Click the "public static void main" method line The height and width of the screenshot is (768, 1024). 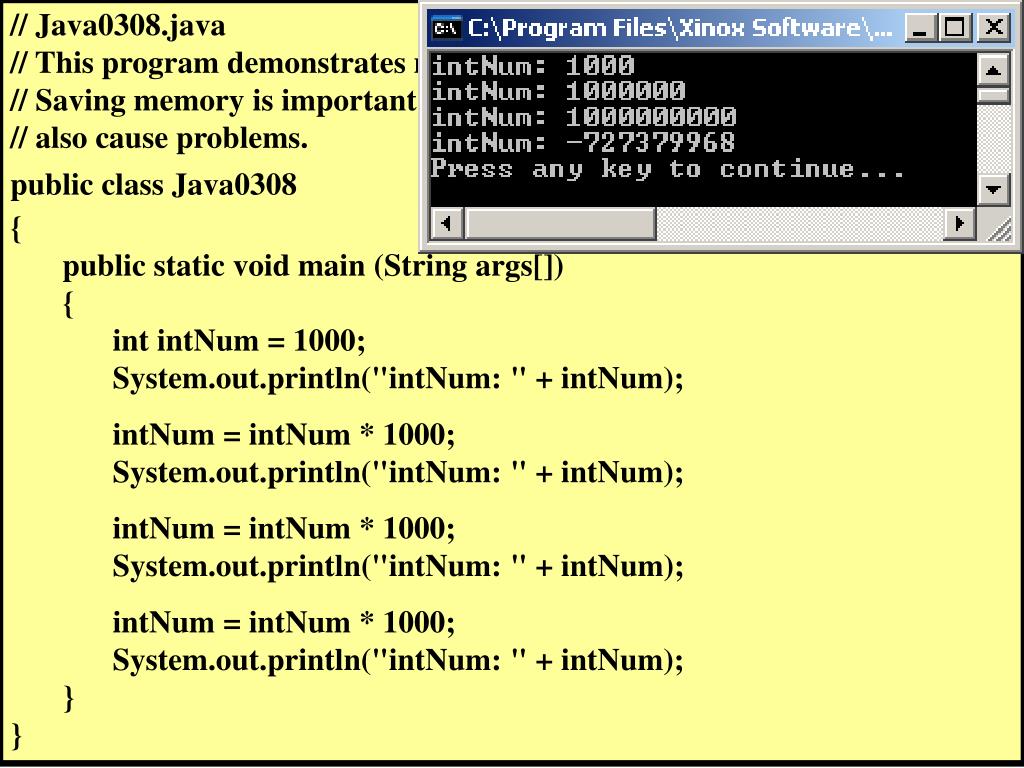(313, 267)
